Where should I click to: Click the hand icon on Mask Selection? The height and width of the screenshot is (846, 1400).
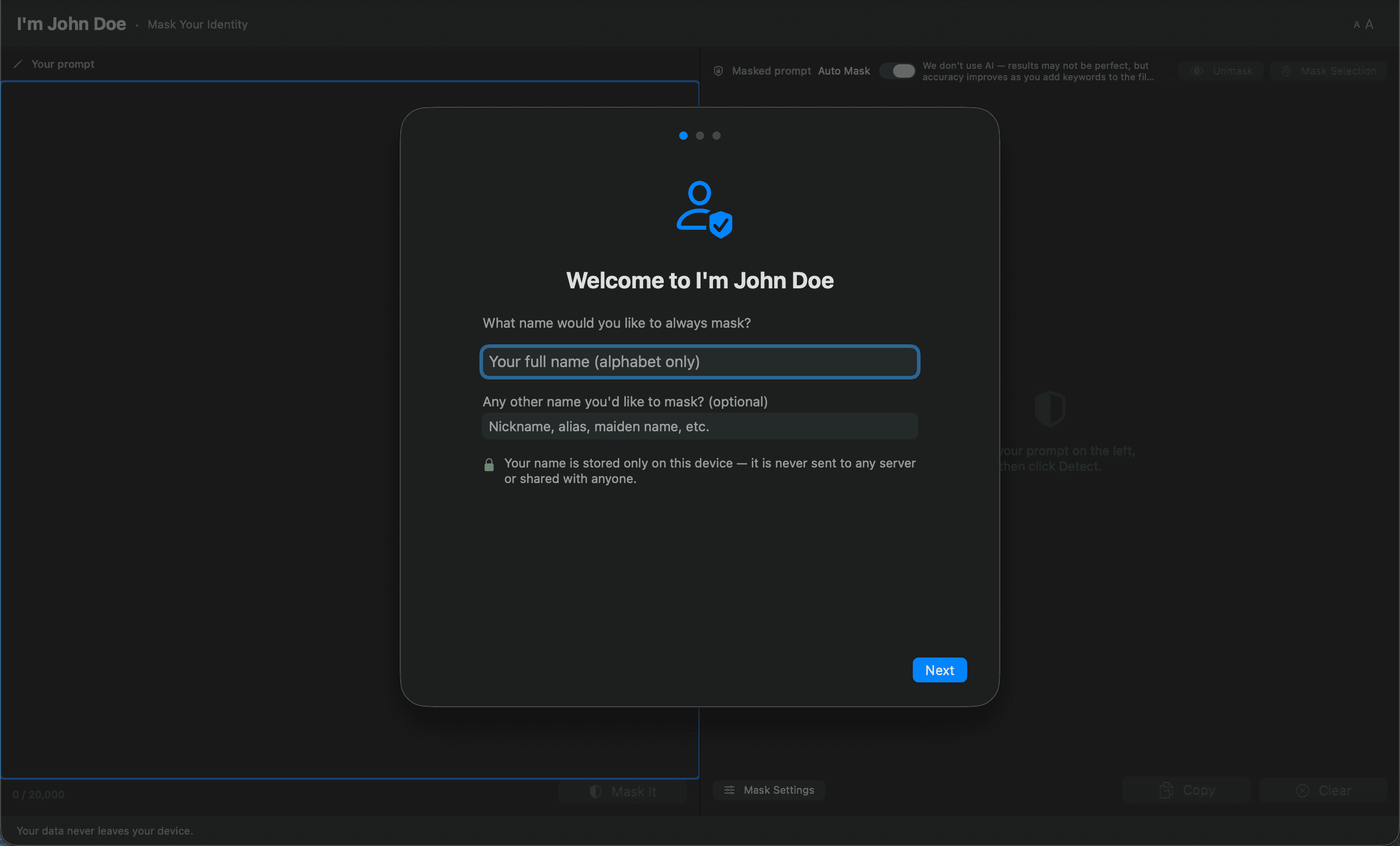(x=1287, y=70)
